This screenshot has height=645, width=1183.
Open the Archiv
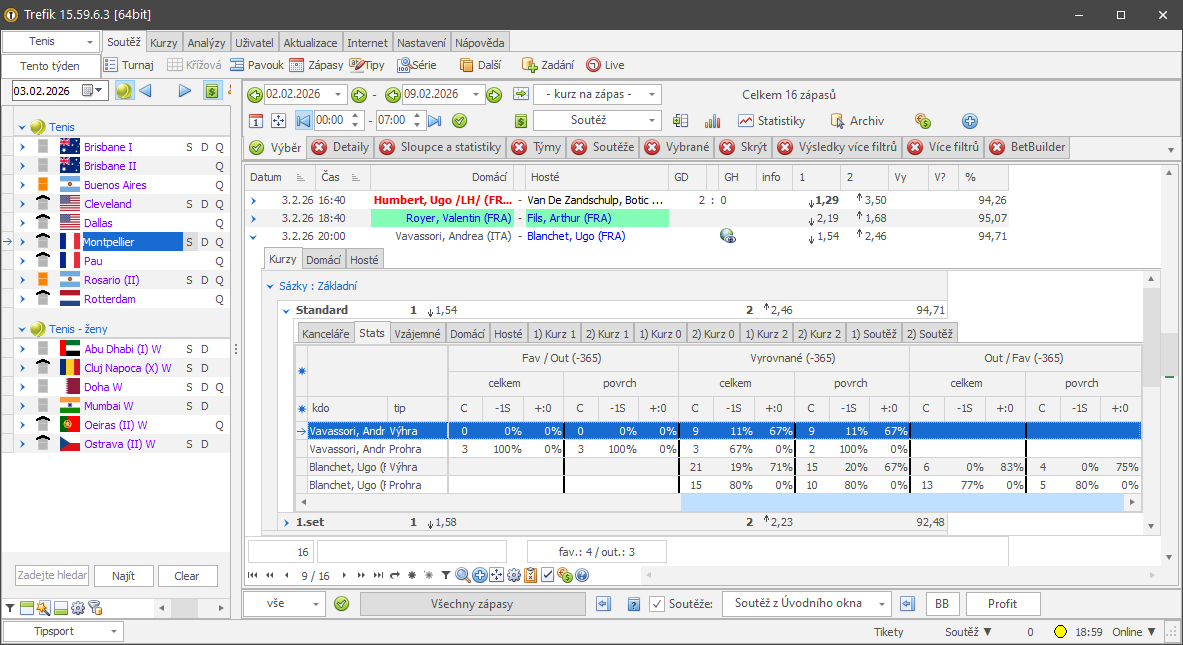pyautogui.click(x=856, y=121)
